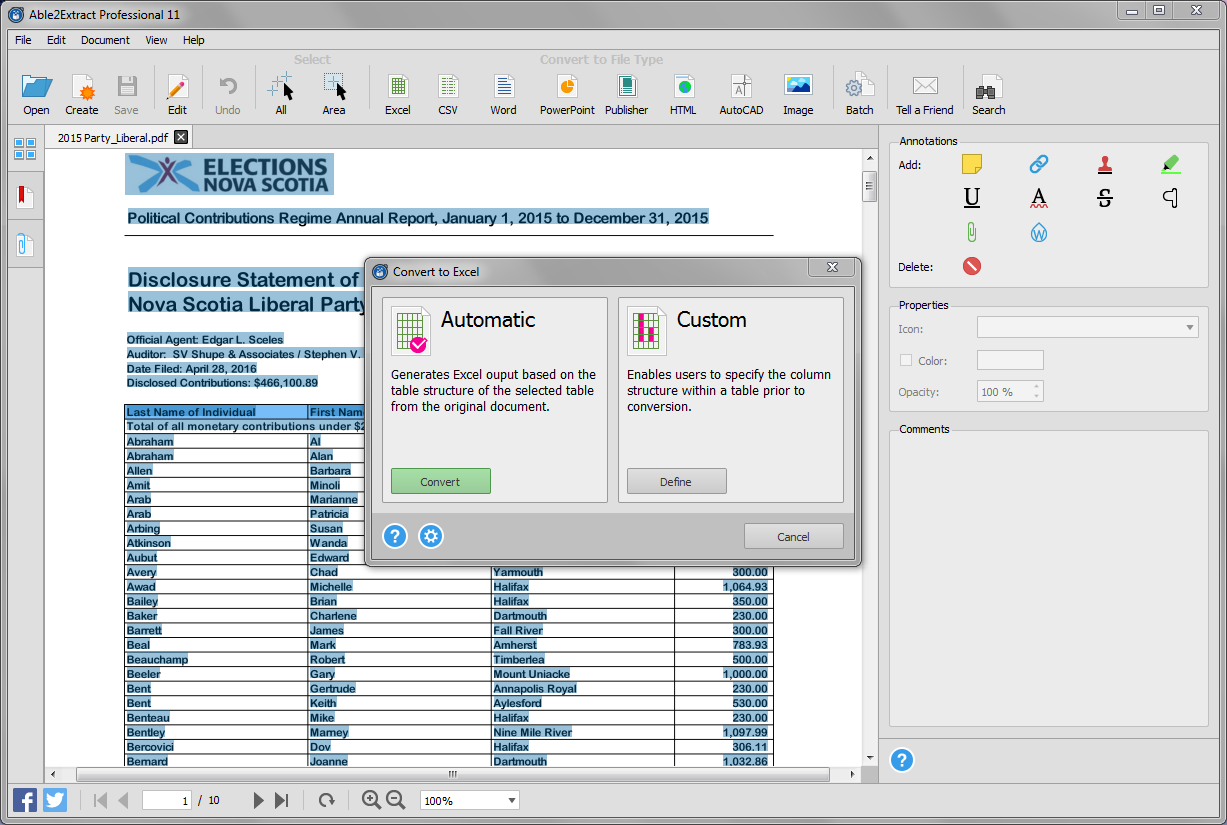This screenshot has width=1227, height=825.
Task: Add a watermark annotation
Action: pos(1039,233)
